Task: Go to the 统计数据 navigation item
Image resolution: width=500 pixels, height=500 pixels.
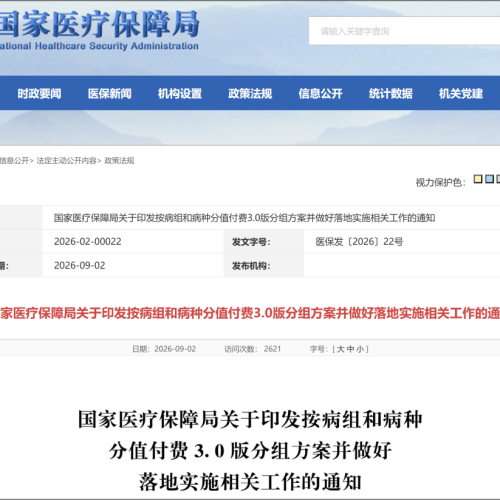Action: (391, 94)
